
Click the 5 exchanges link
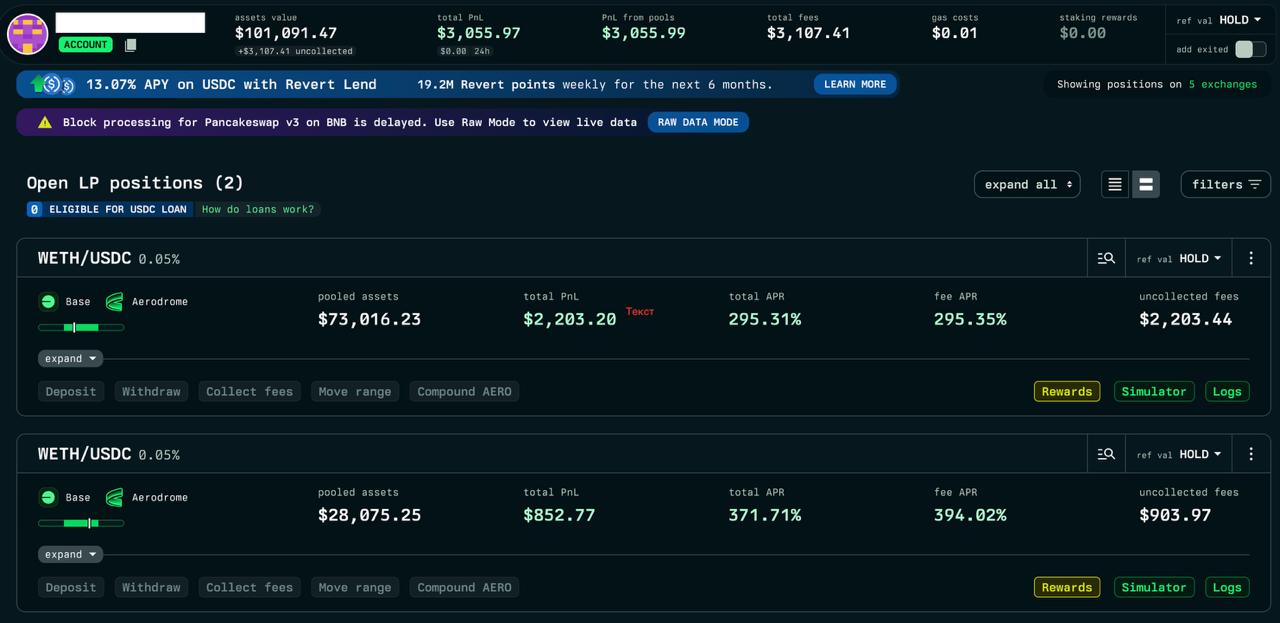point(1223,84)
